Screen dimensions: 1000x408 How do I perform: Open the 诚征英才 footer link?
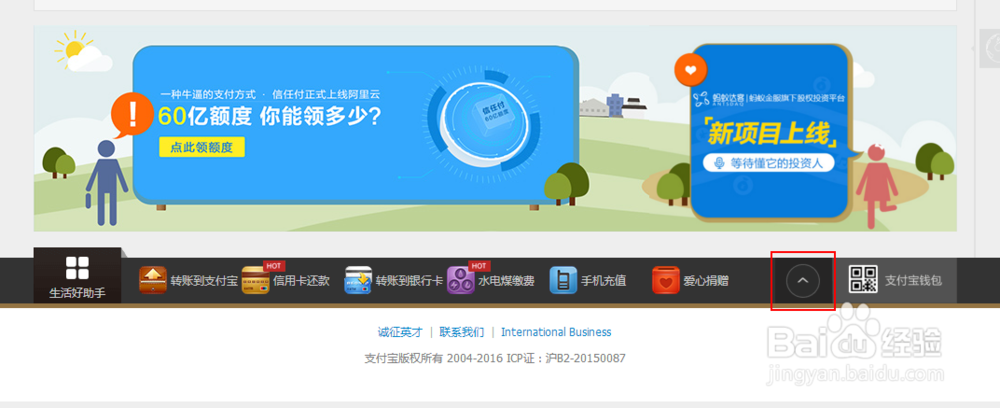[x=400, y=332]
